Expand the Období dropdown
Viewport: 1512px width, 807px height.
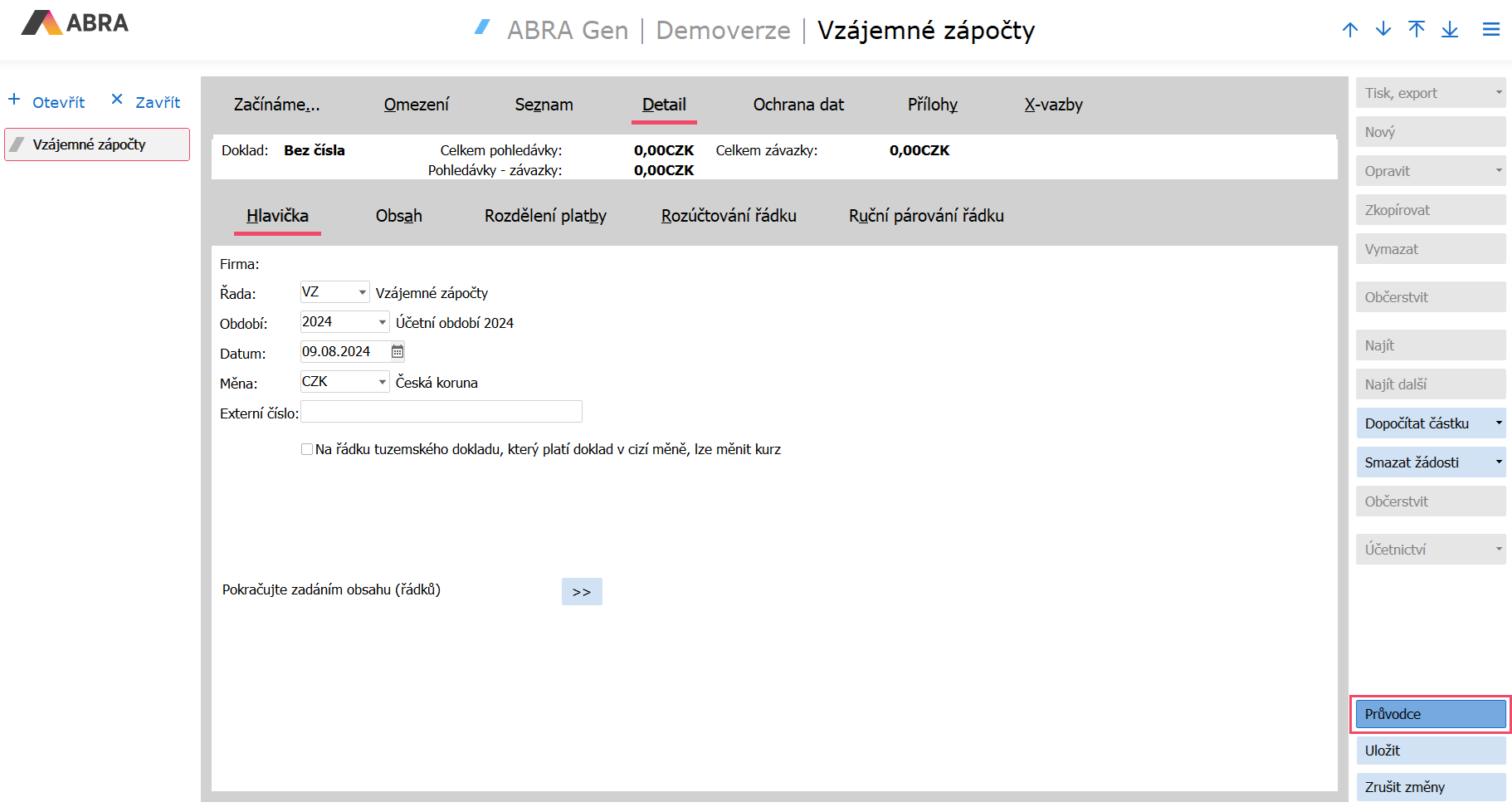tap(382, 322)
